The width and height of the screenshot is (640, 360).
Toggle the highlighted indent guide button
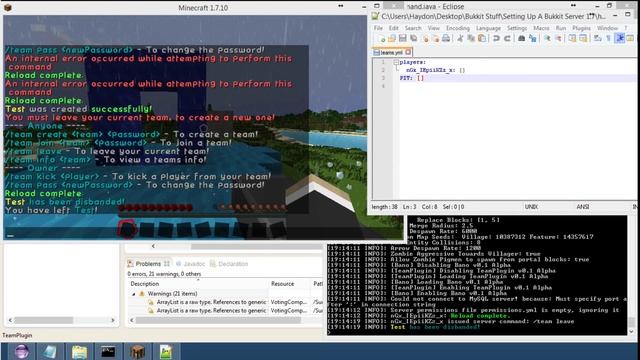tap(620, 38)
